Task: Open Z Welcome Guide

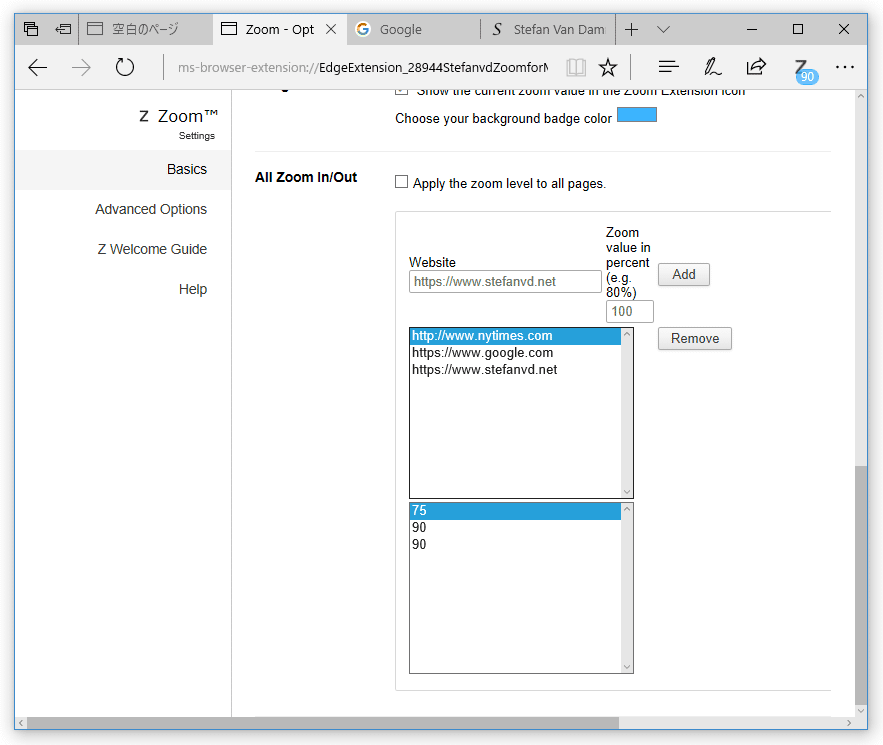Action: point(152,249)
